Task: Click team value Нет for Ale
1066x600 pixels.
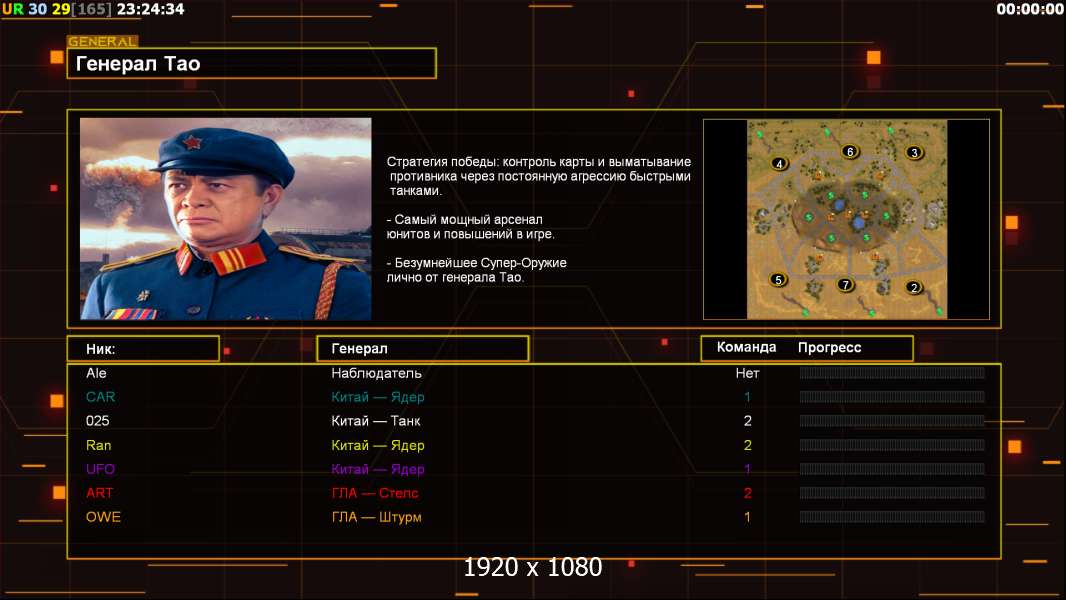Action: 747,373
